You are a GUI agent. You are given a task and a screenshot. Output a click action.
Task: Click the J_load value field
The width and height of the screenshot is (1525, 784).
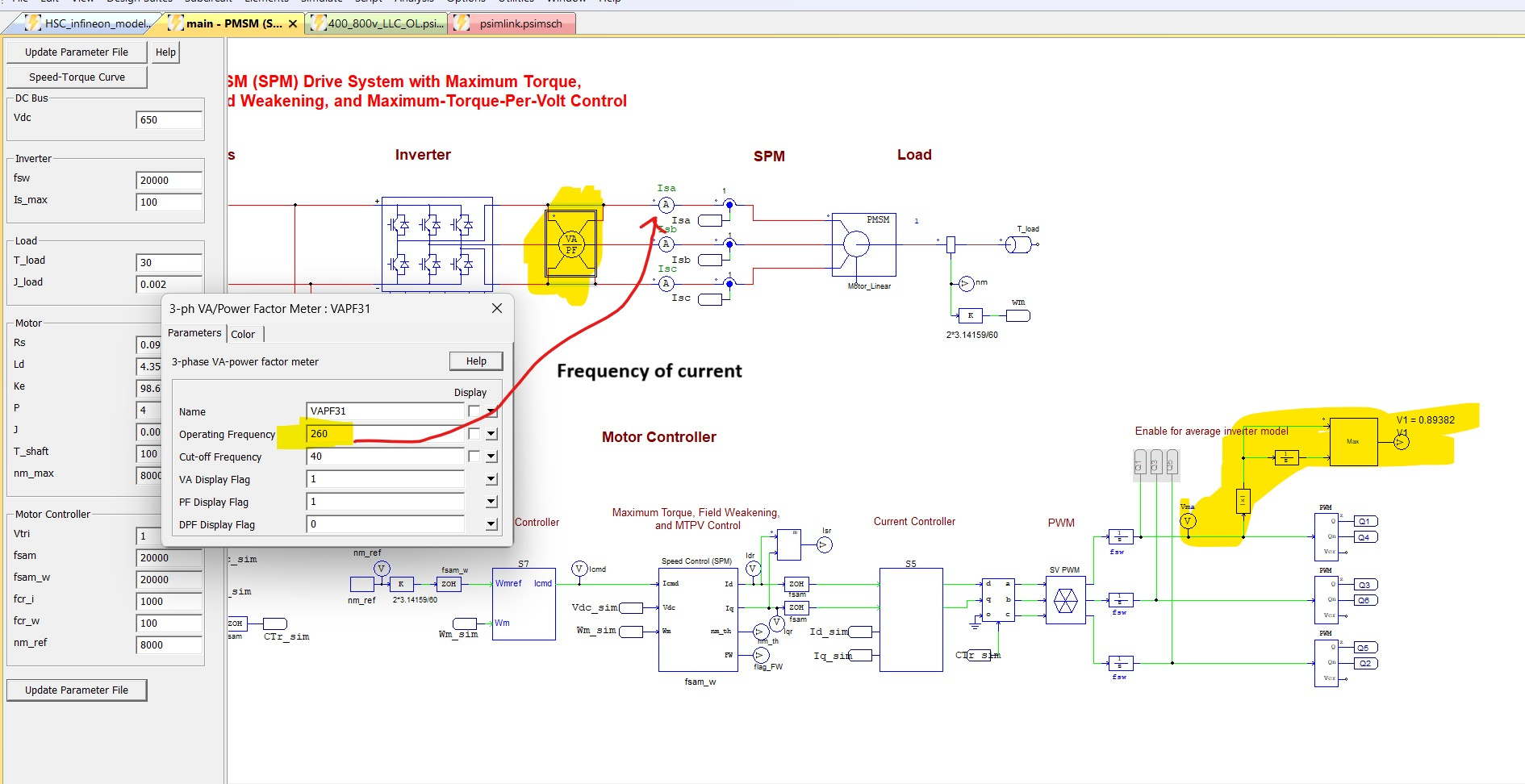coord(169,285)
